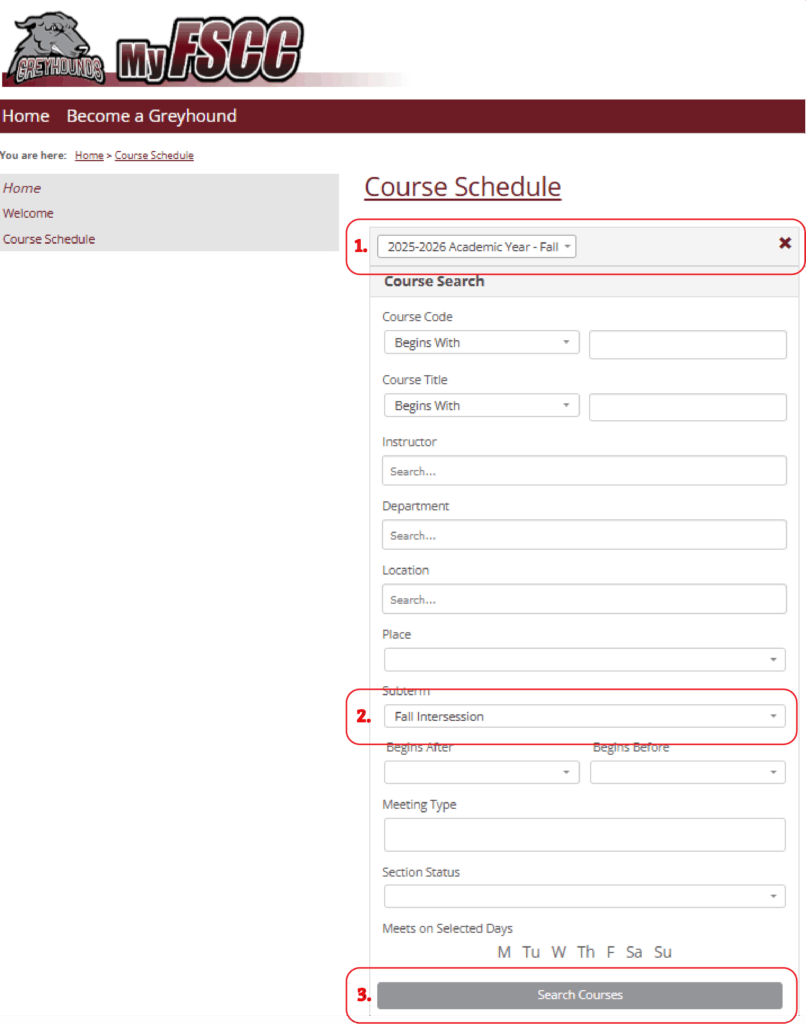806x1024 pixels.
Task: Click the Instructor search box
Action: [584, 470]
